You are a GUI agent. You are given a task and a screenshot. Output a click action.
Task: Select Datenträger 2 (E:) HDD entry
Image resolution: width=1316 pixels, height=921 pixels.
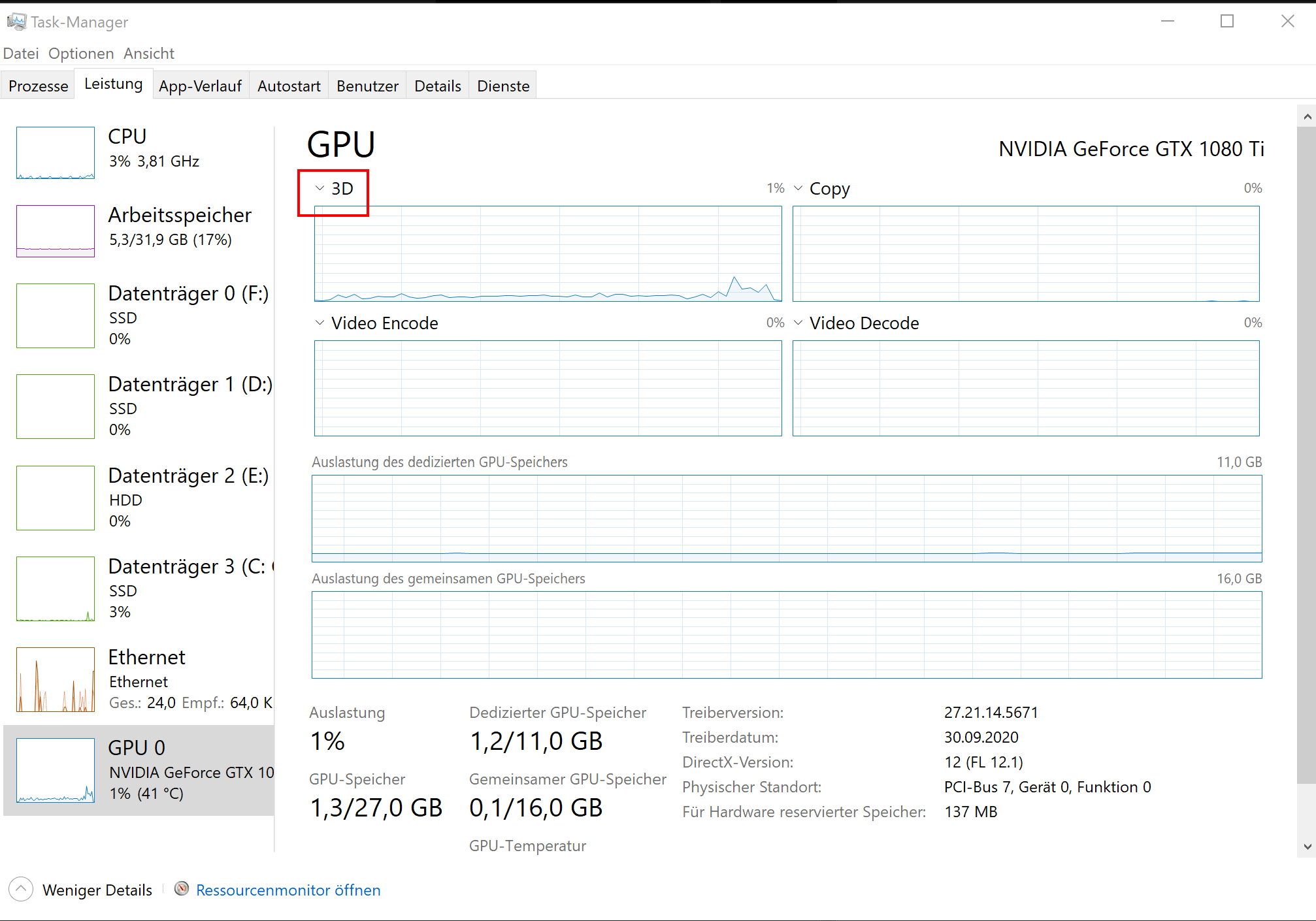click(139, 497)
